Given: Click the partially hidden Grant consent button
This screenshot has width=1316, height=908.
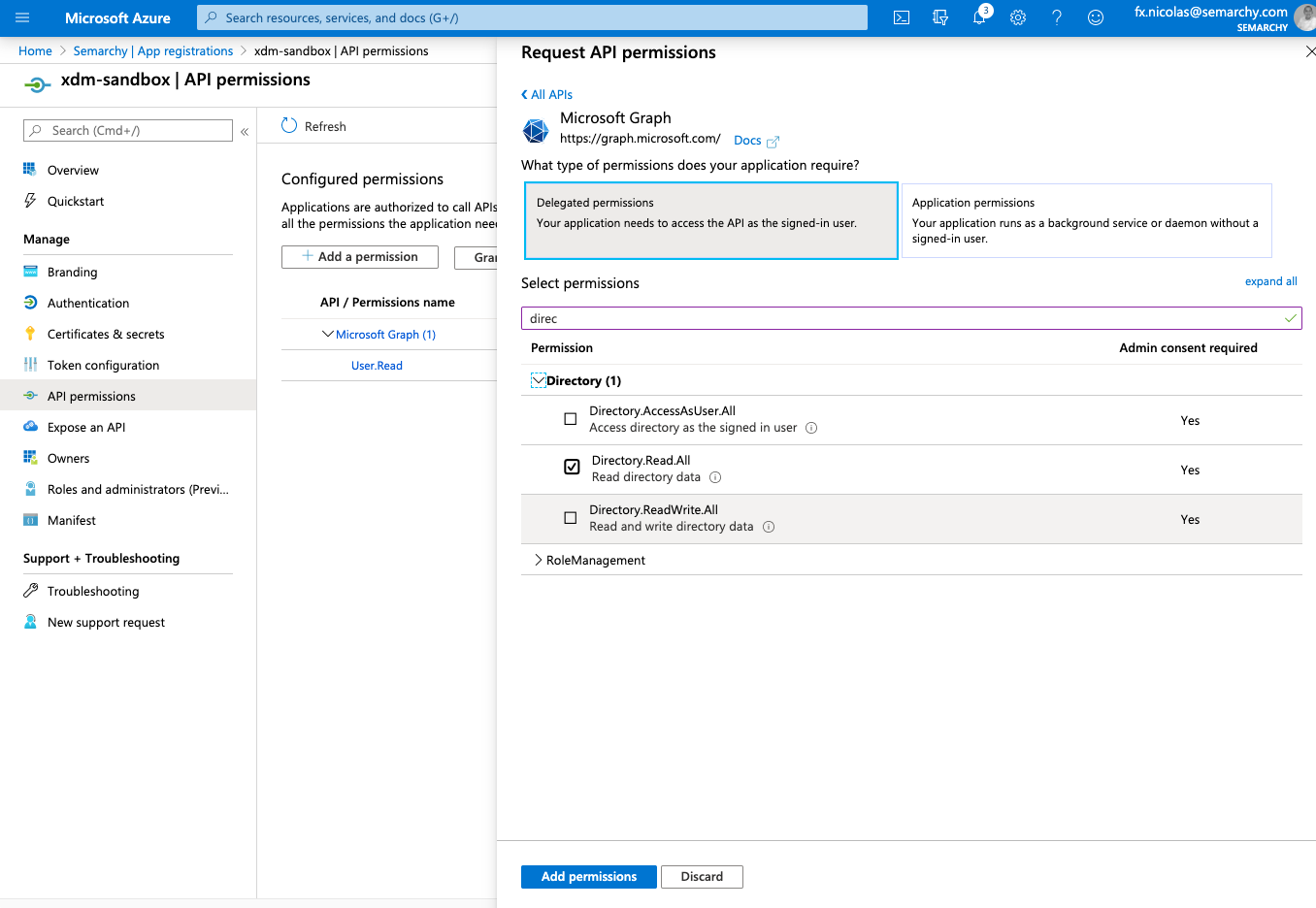Looking at the screenshot, I should pyautogui.click(x=476, y=257).
